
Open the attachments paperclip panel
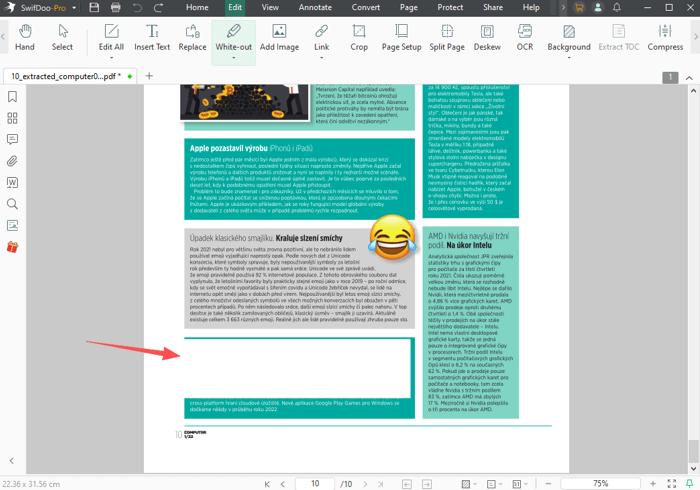(x=12, y=161)
